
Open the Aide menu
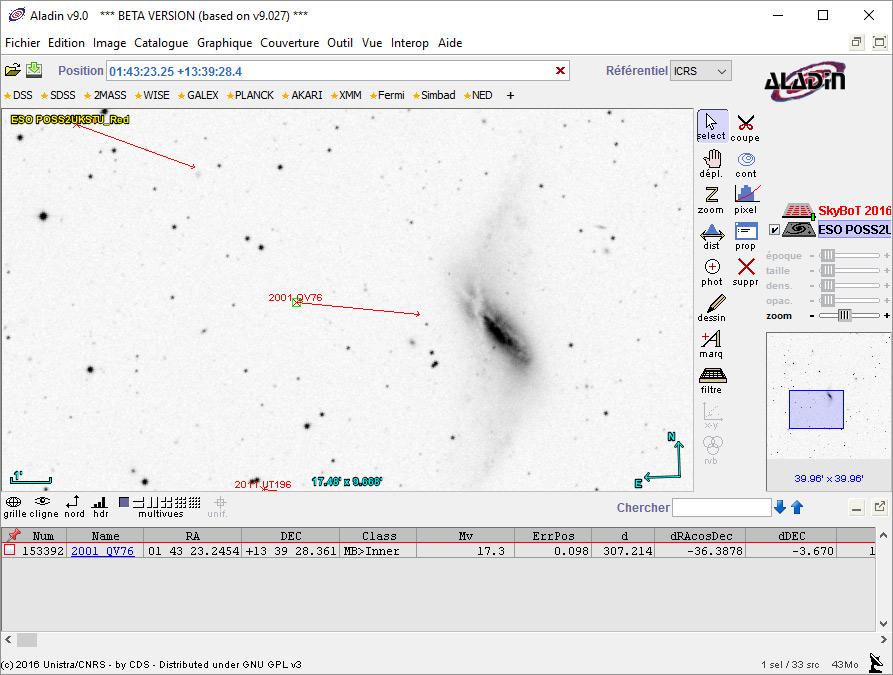pos(450,43)
